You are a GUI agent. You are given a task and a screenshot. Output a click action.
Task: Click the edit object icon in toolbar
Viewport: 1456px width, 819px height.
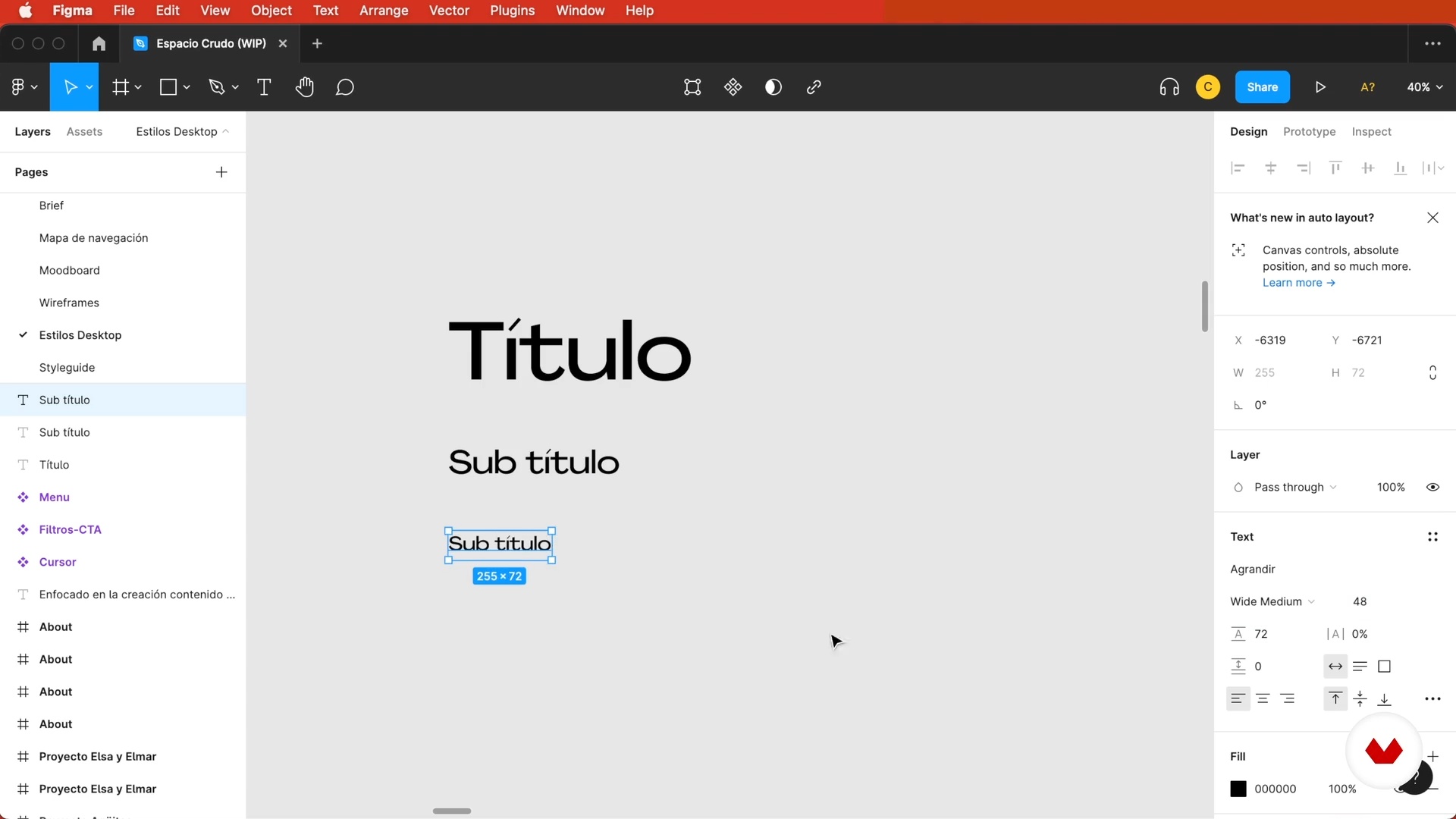(x=692, y=87)
